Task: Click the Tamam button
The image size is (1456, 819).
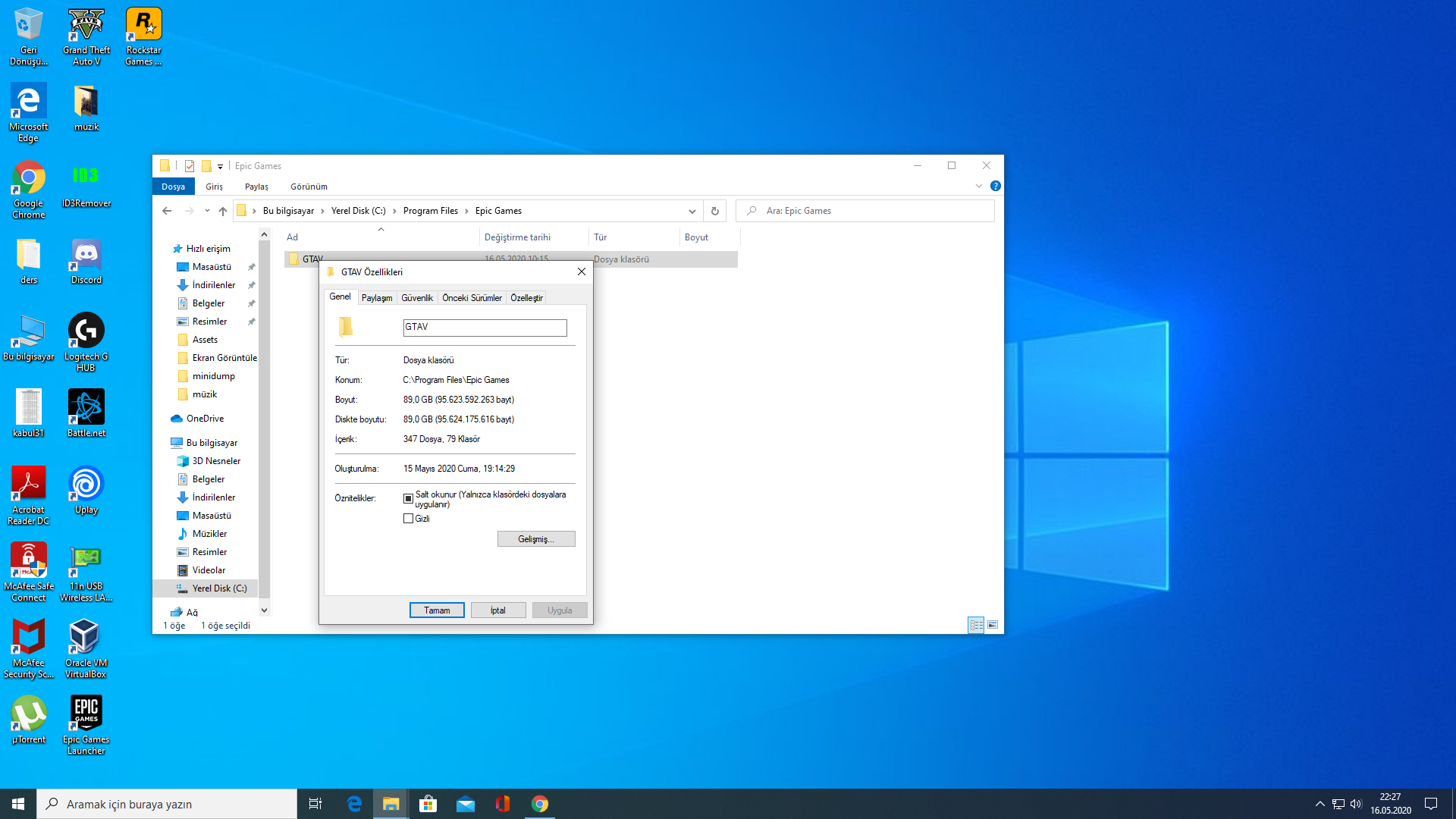Action: click(x=437, y=610)
